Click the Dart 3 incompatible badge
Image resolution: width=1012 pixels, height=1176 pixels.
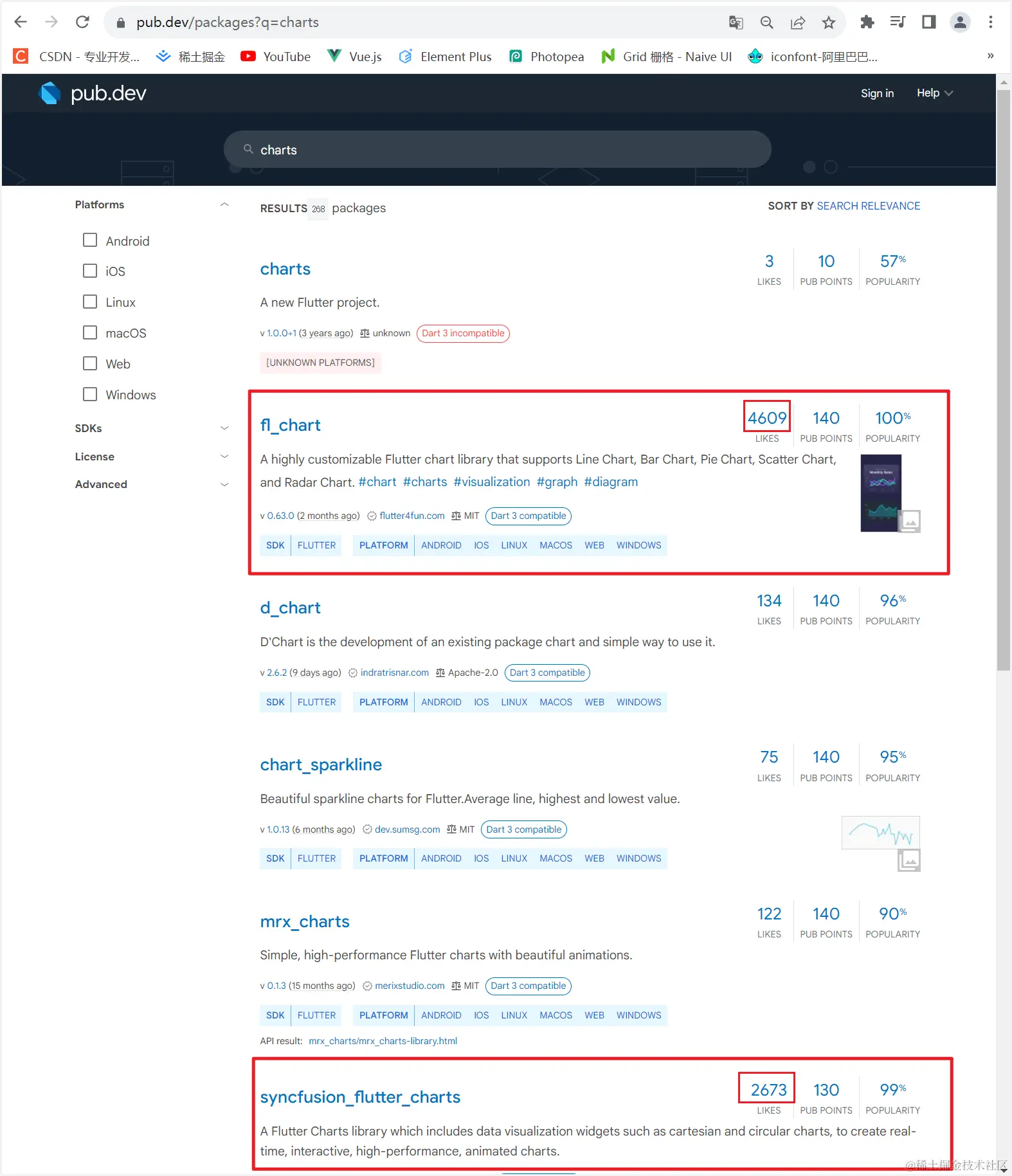tap(463, 333)
